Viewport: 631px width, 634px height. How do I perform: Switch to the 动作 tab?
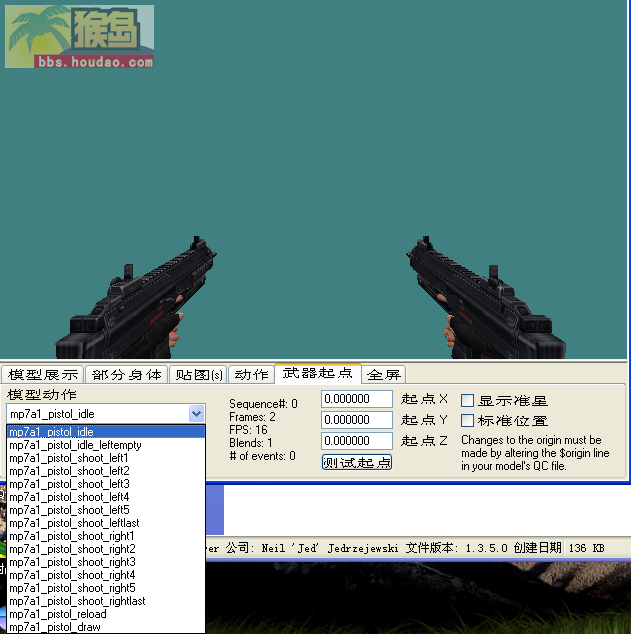251,374
